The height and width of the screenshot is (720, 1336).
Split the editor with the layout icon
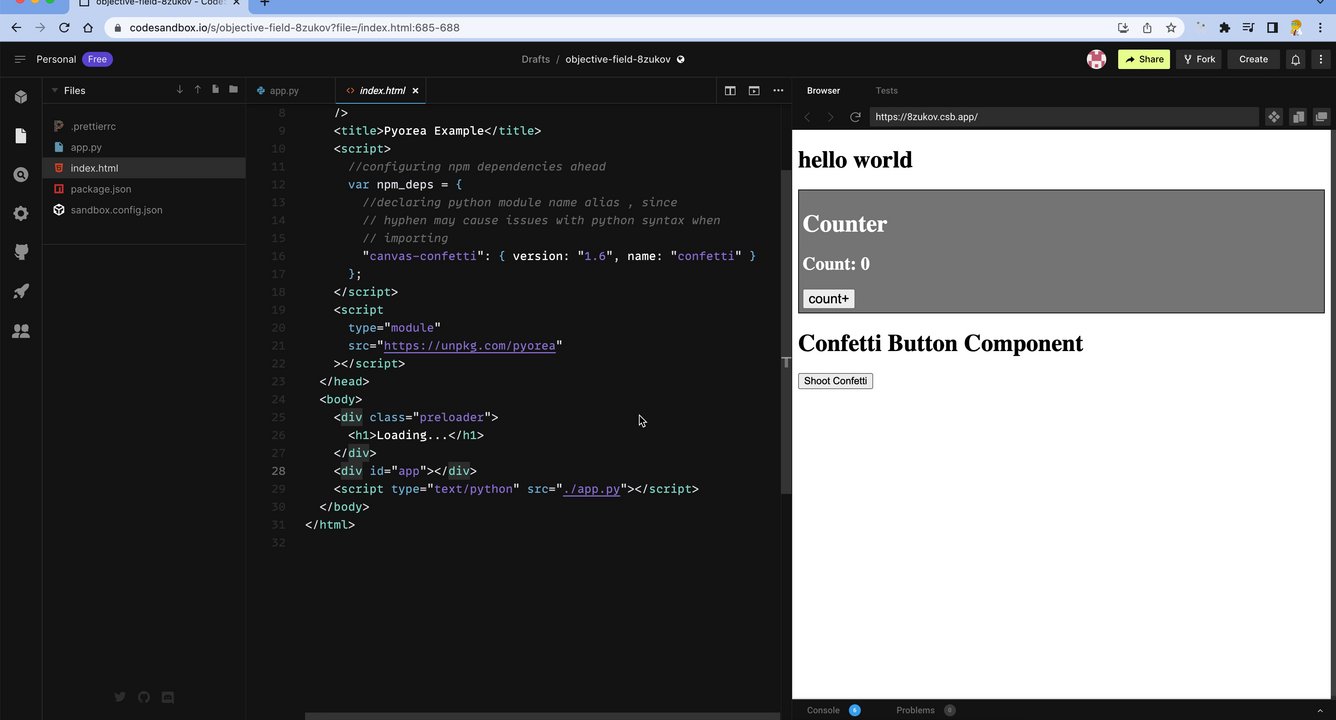tap(730, 91)
